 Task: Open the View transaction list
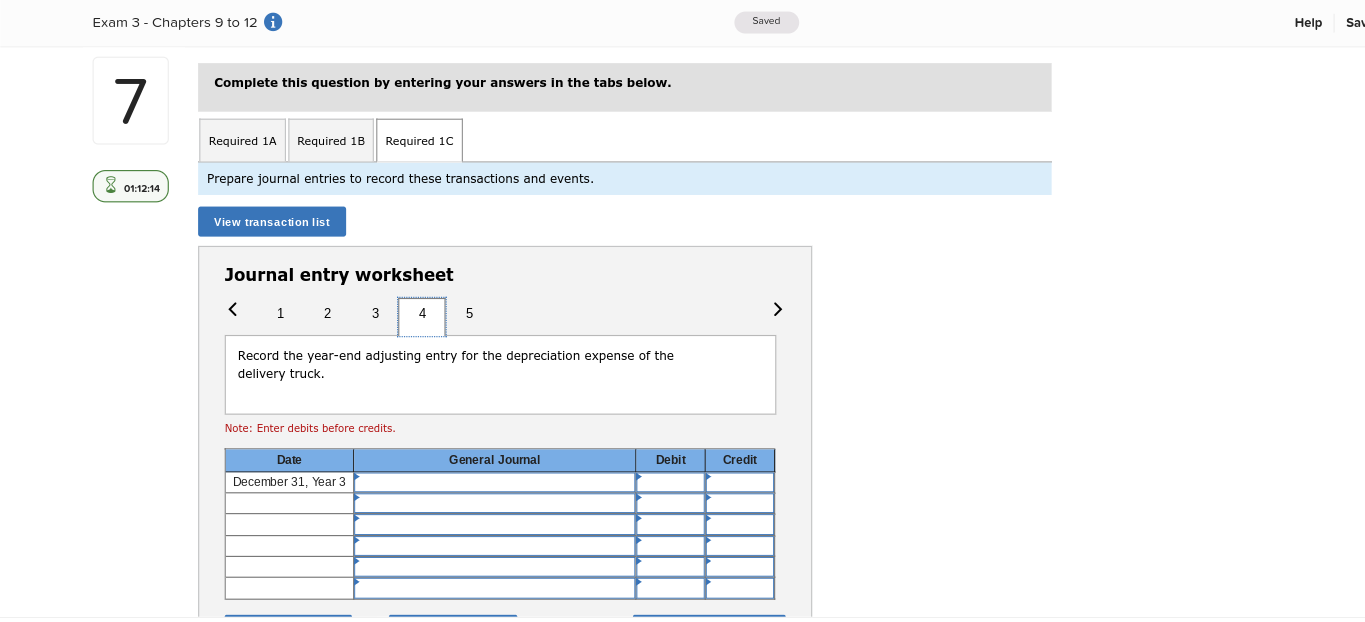[x=271, y=221]
